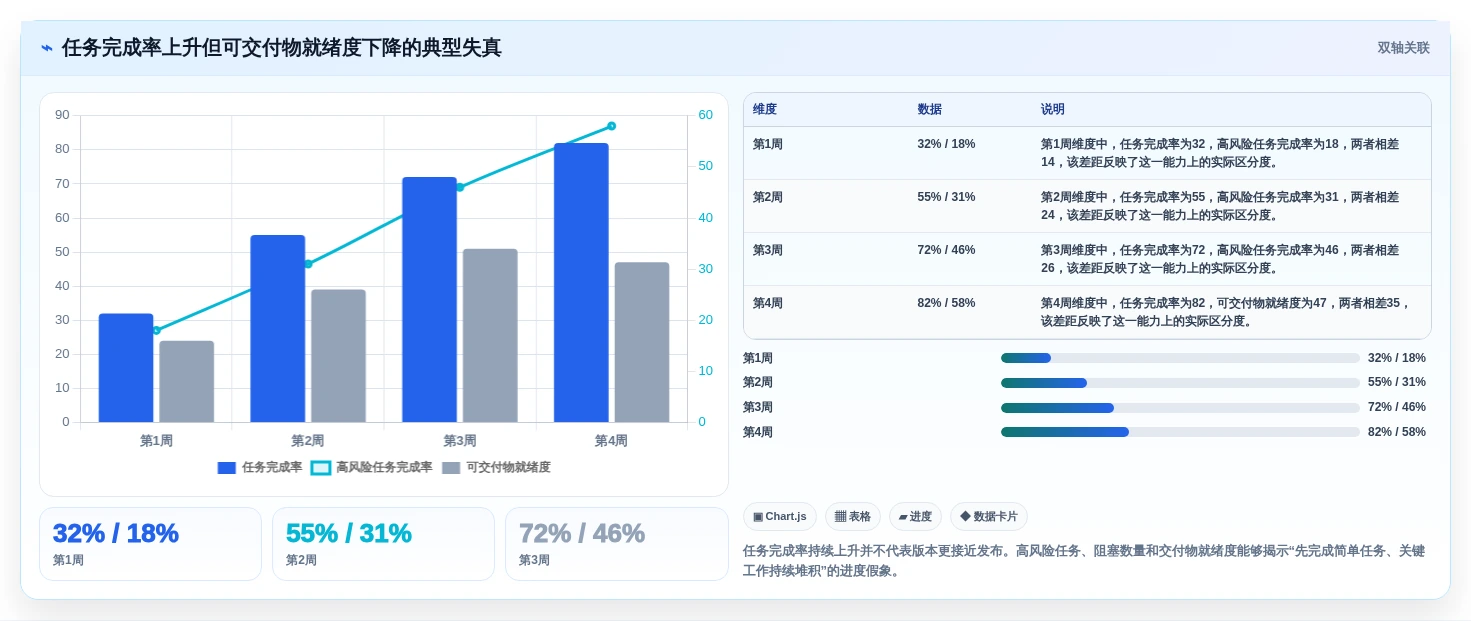Click the footer paragraph starting 任务完成率持续上升
This screenshot has width=1471, height=621.
click(1084, 561)
